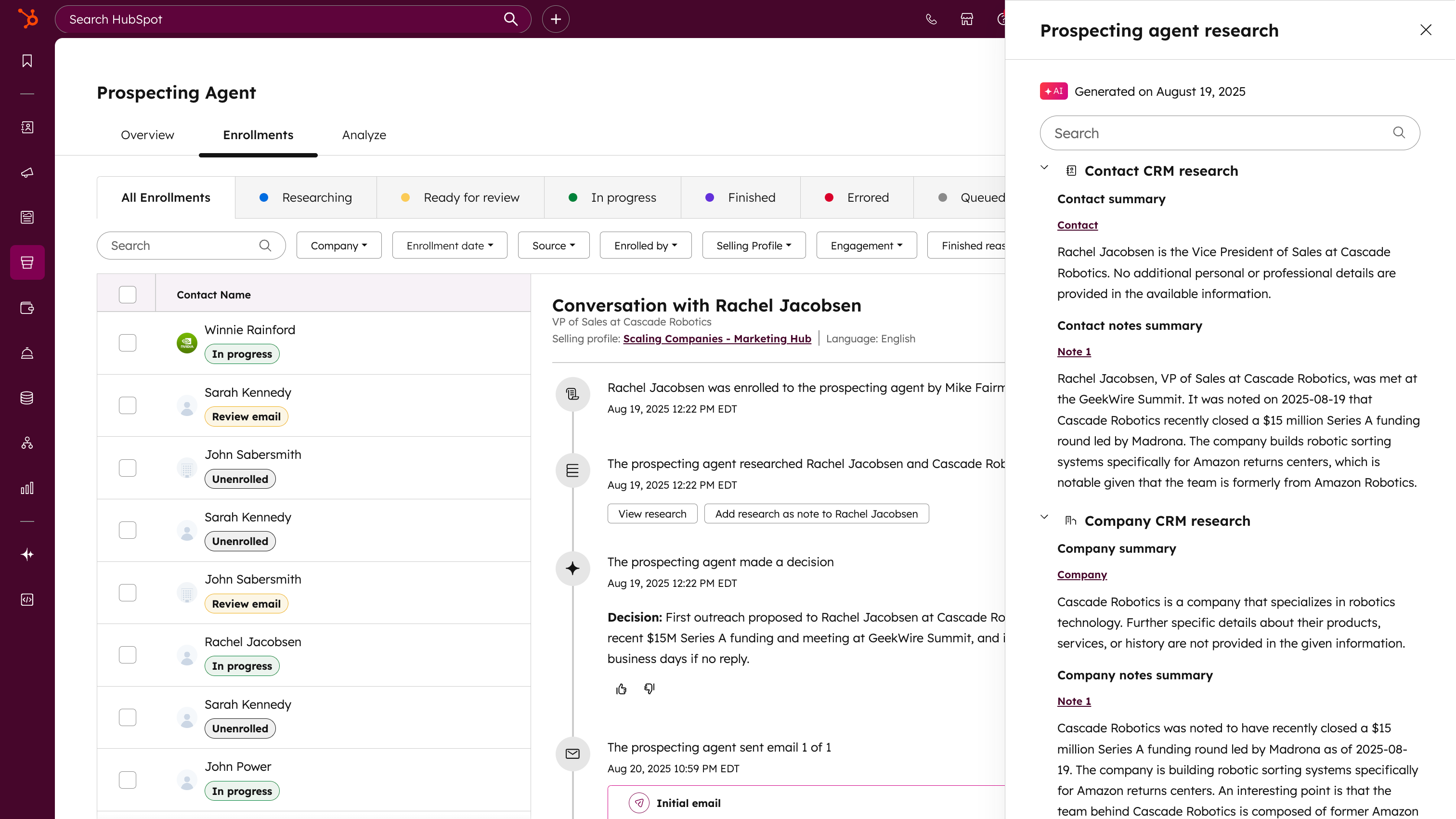1456x819 pixels.
Task: Open the Scaling Companies - Marketing Hub link
Action: click(717, 338)
